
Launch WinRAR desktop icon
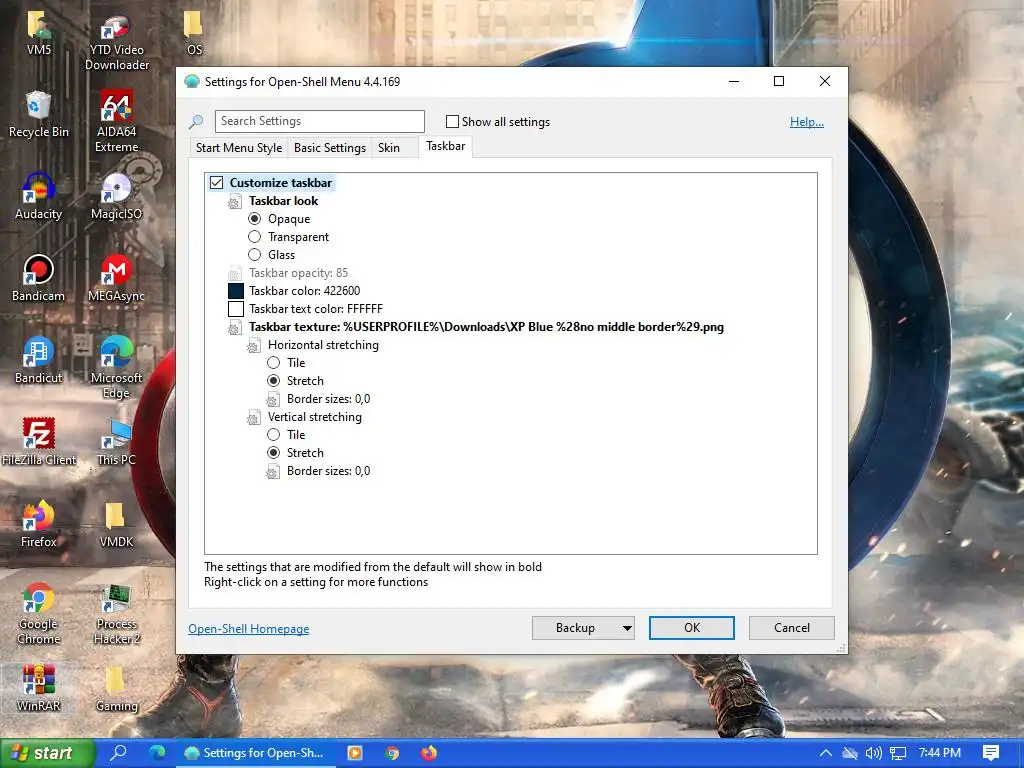tap(39, 688)
